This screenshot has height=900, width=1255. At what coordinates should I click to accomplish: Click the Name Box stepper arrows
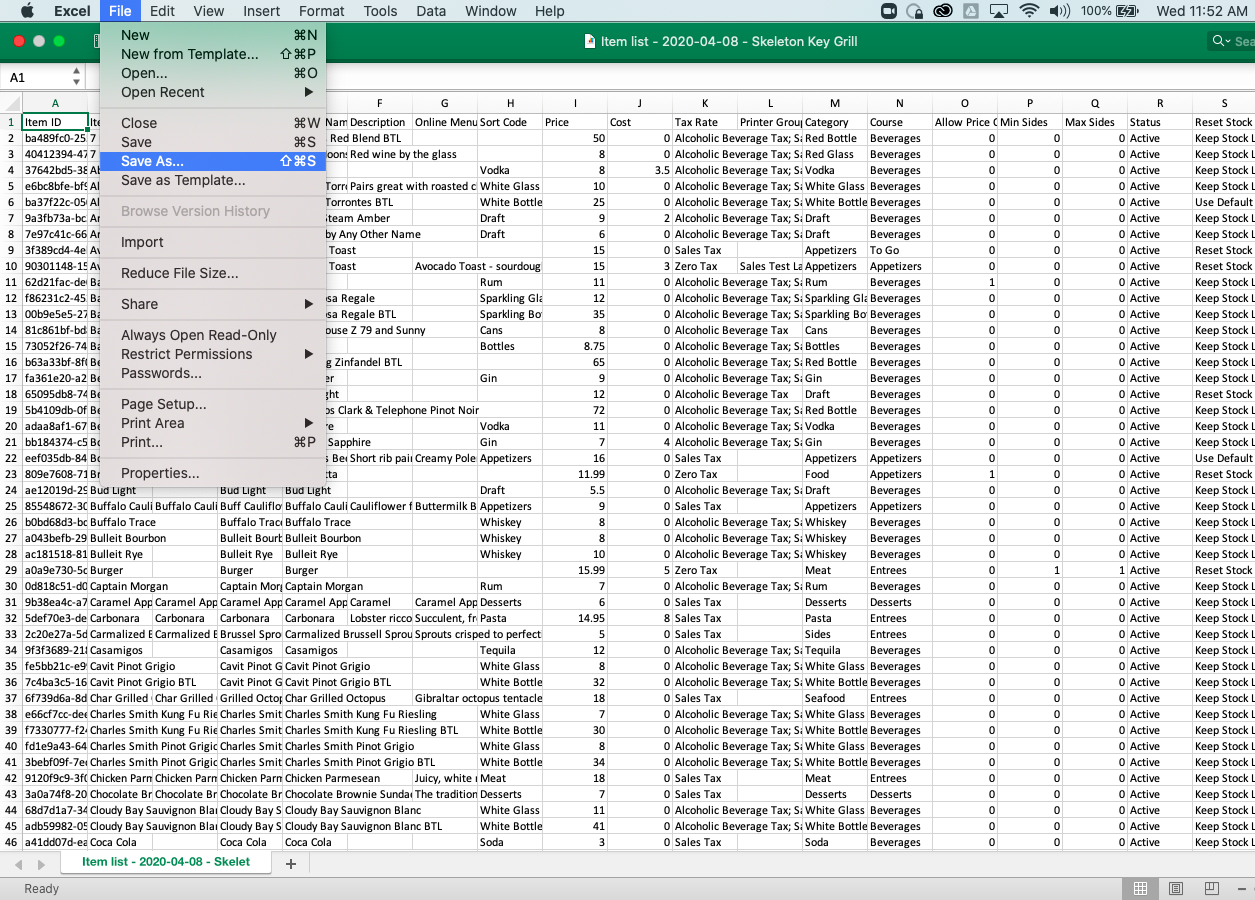[x=77, y=77]
